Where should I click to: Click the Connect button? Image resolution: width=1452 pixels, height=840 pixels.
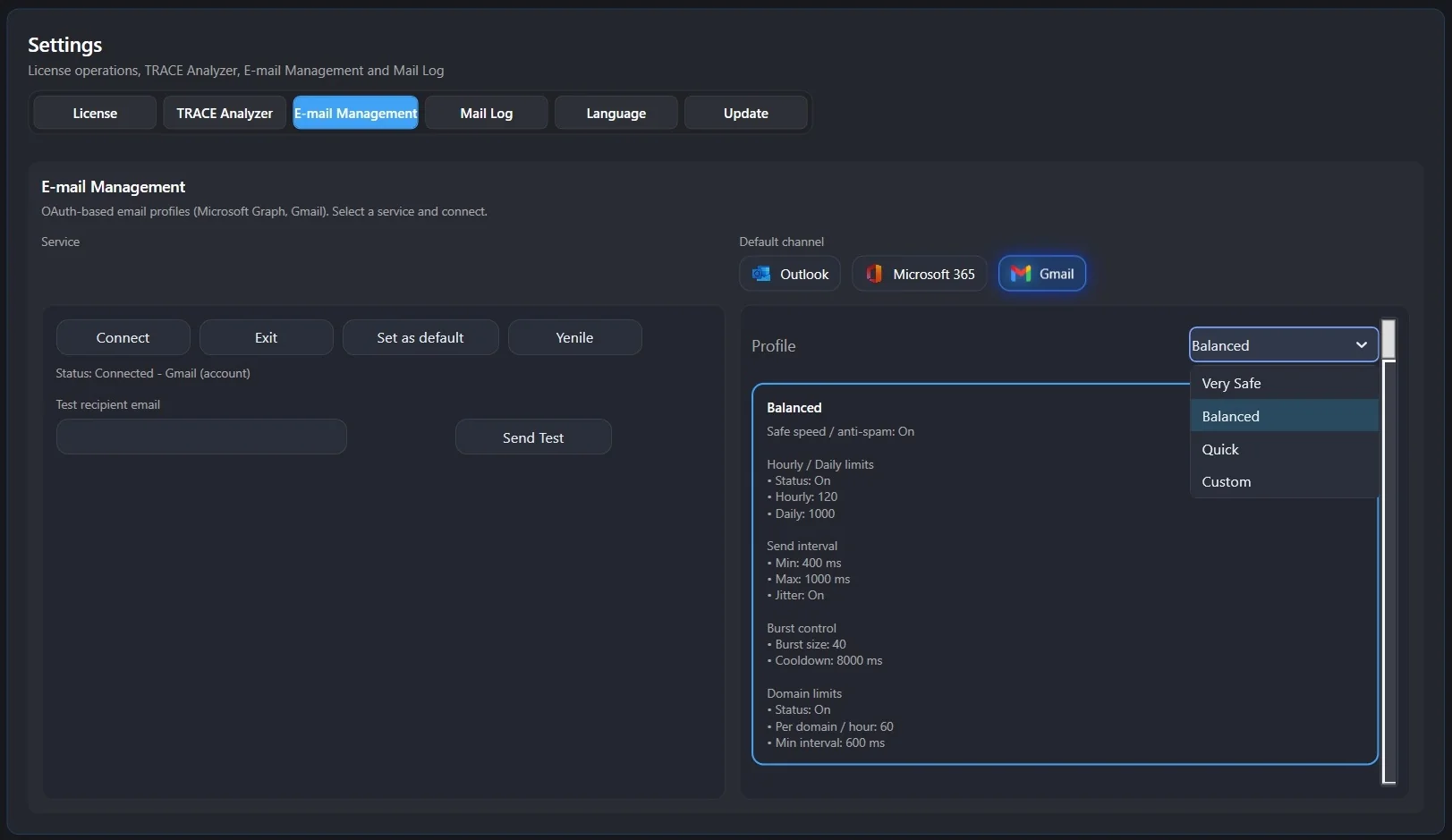pos(123,337)
